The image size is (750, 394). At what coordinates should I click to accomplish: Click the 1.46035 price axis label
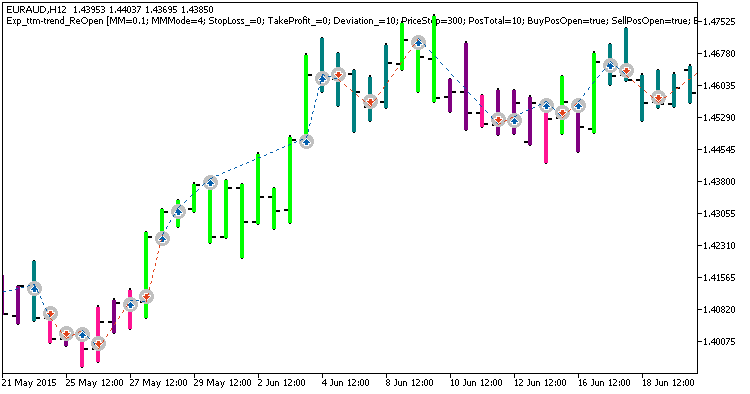pyautogui.click(x=720, y=86)
